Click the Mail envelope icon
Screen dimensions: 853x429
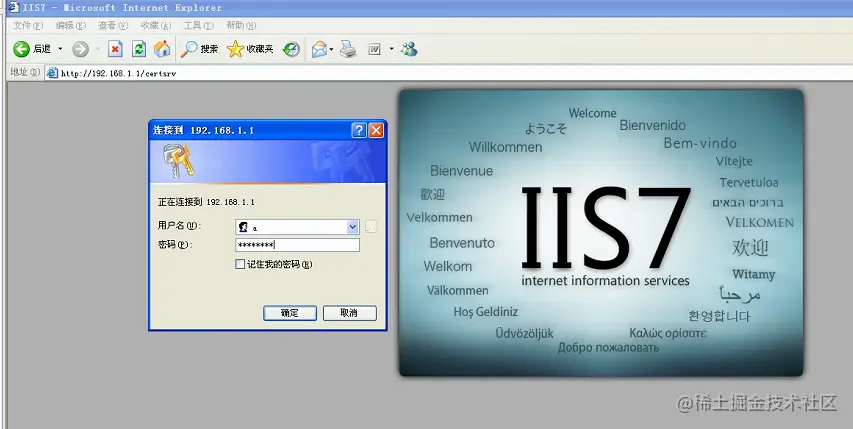point(319,49)
